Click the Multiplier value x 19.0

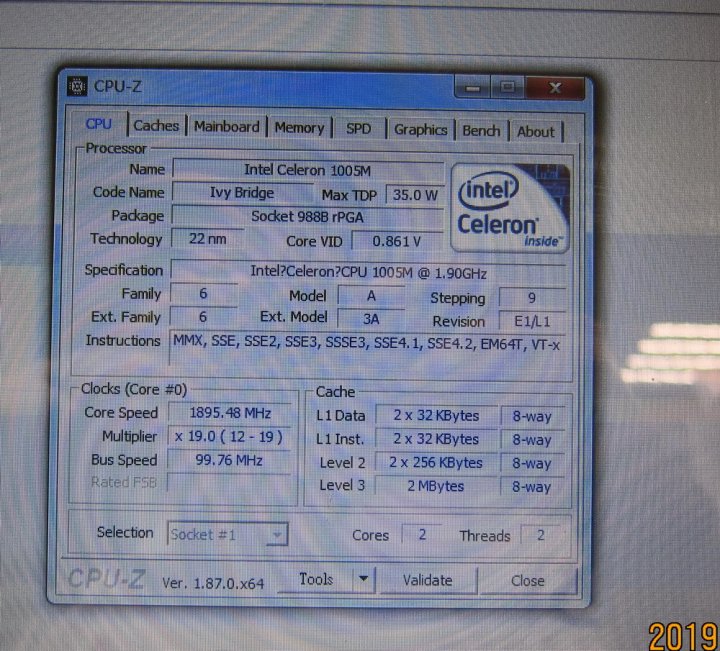(x=229, y=436)
